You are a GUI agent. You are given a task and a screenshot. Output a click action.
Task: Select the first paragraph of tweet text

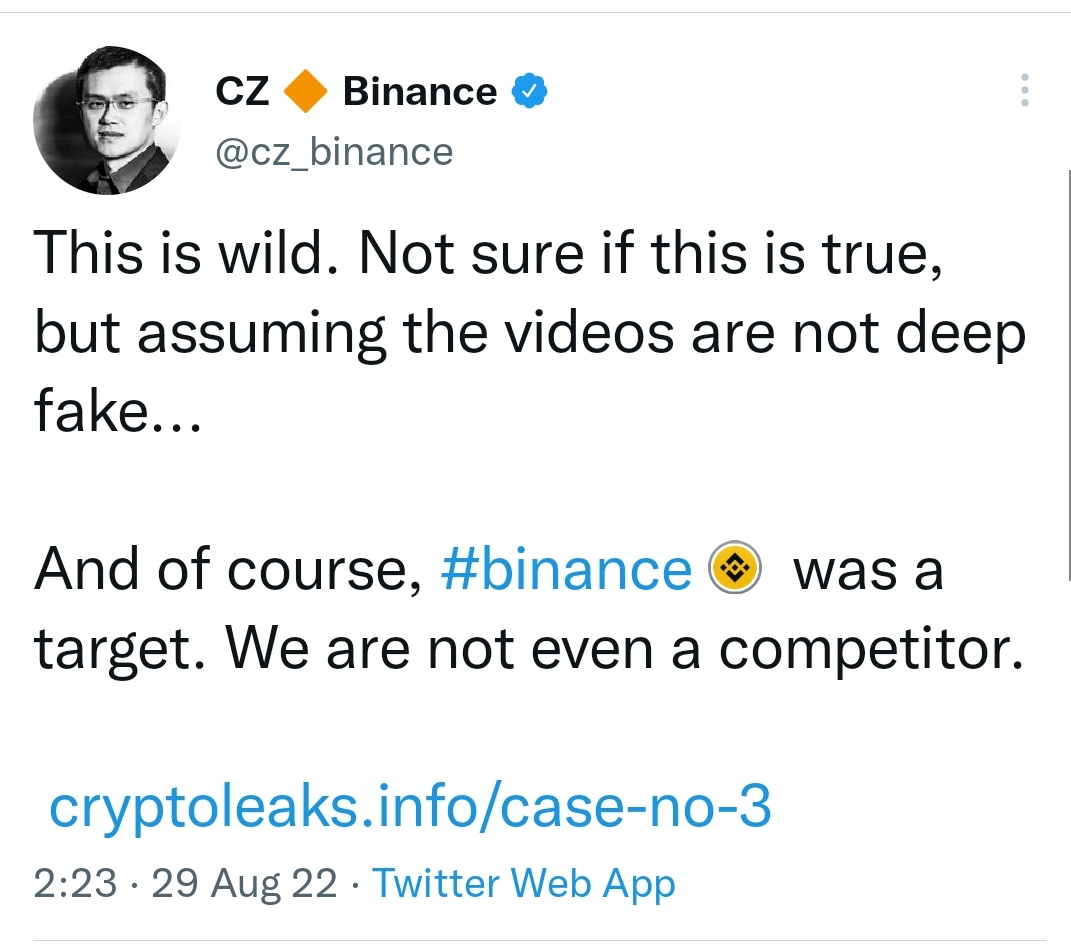(x=500, y=331)
